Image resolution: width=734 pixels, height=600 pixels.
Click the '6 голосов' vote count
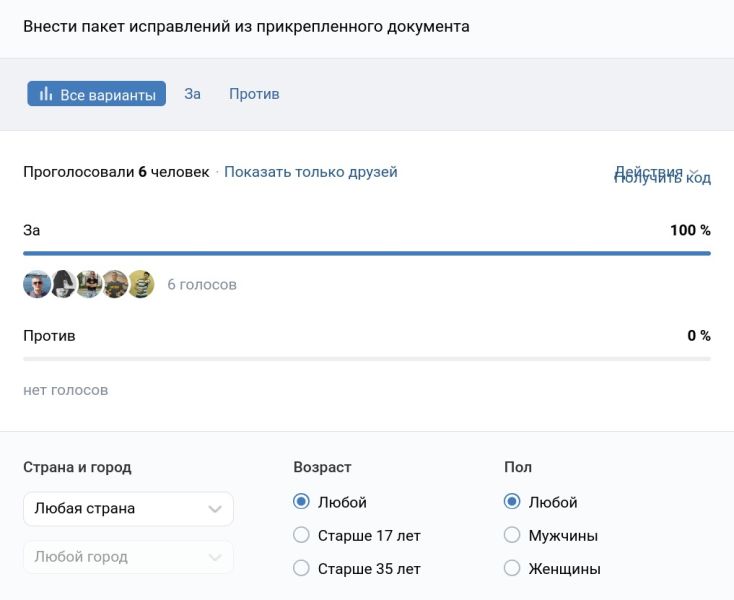pyautogui.click(x=202, y=284)
